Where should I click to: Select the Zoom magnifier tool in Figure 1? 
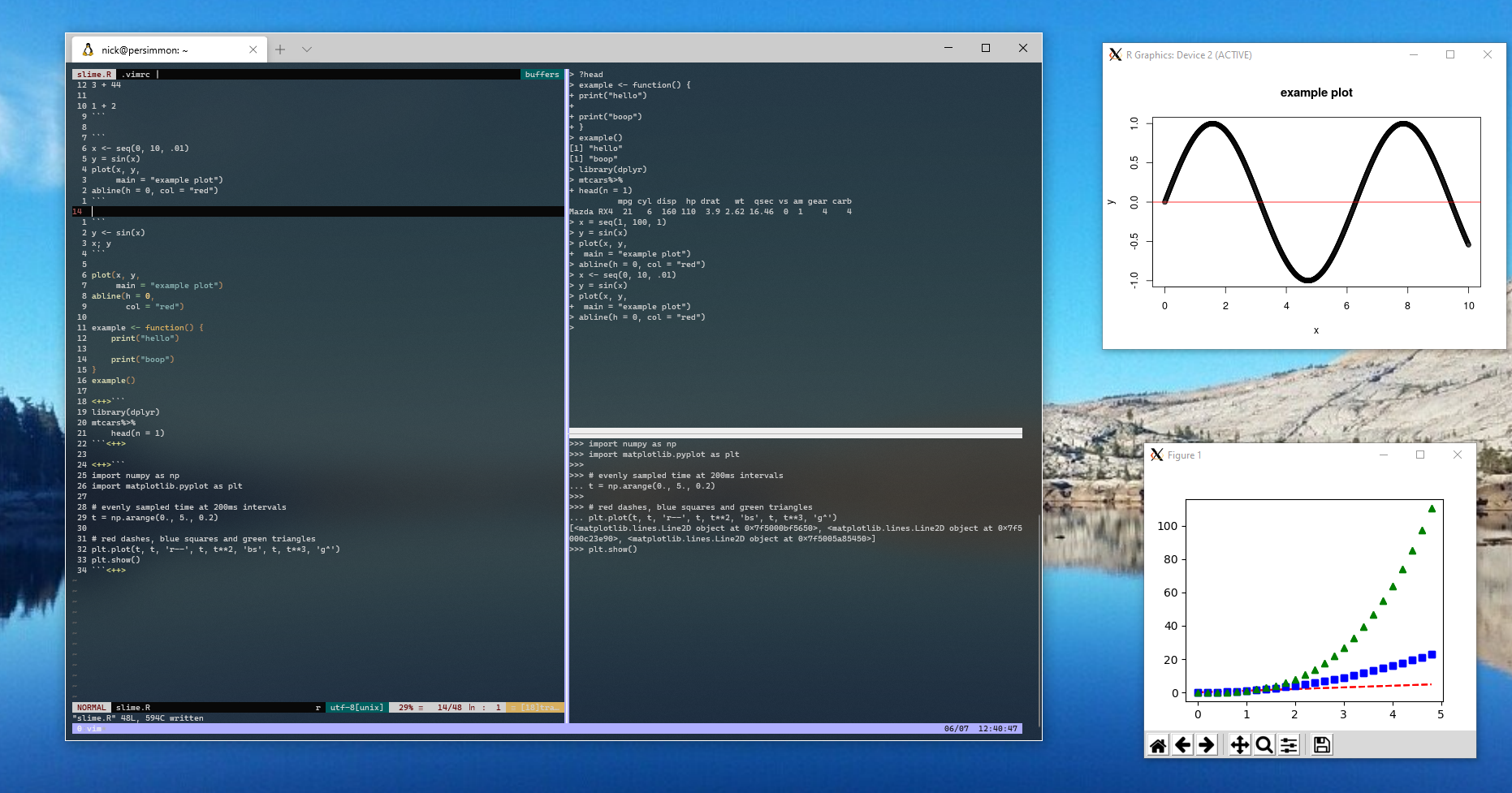point(1264,745)
